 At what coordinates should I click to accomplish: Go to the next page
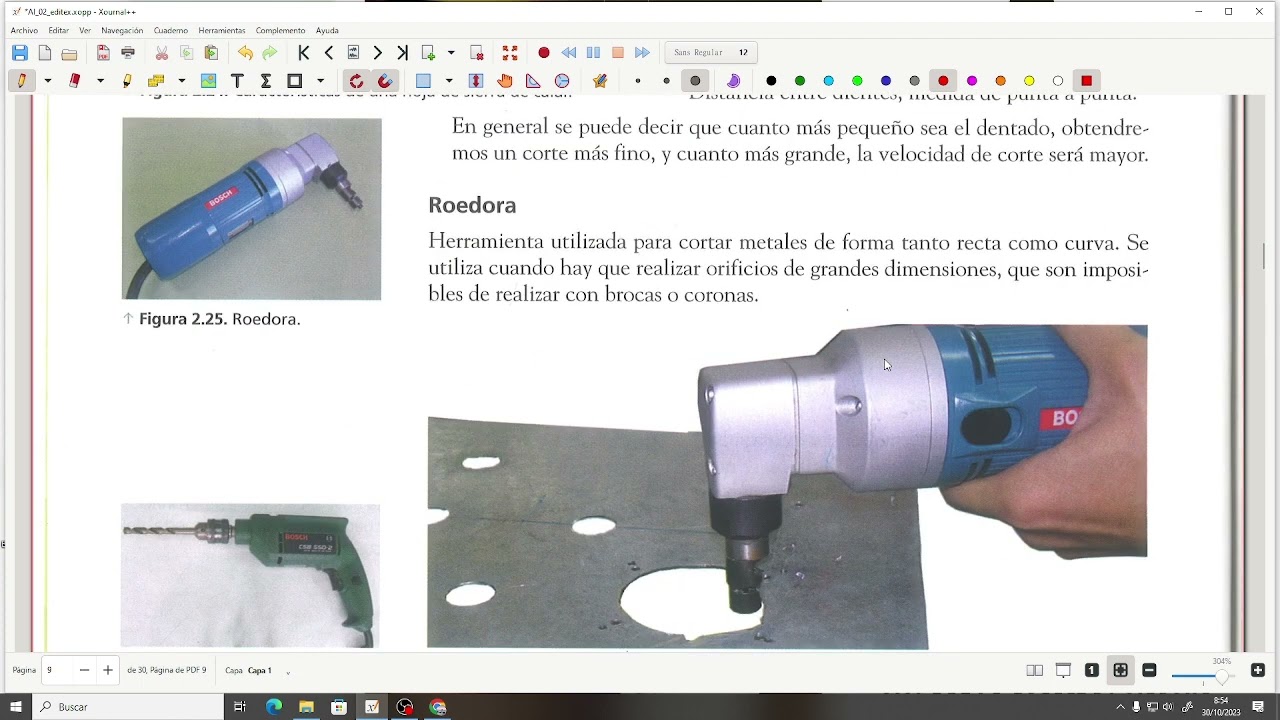tap(377, 53)
